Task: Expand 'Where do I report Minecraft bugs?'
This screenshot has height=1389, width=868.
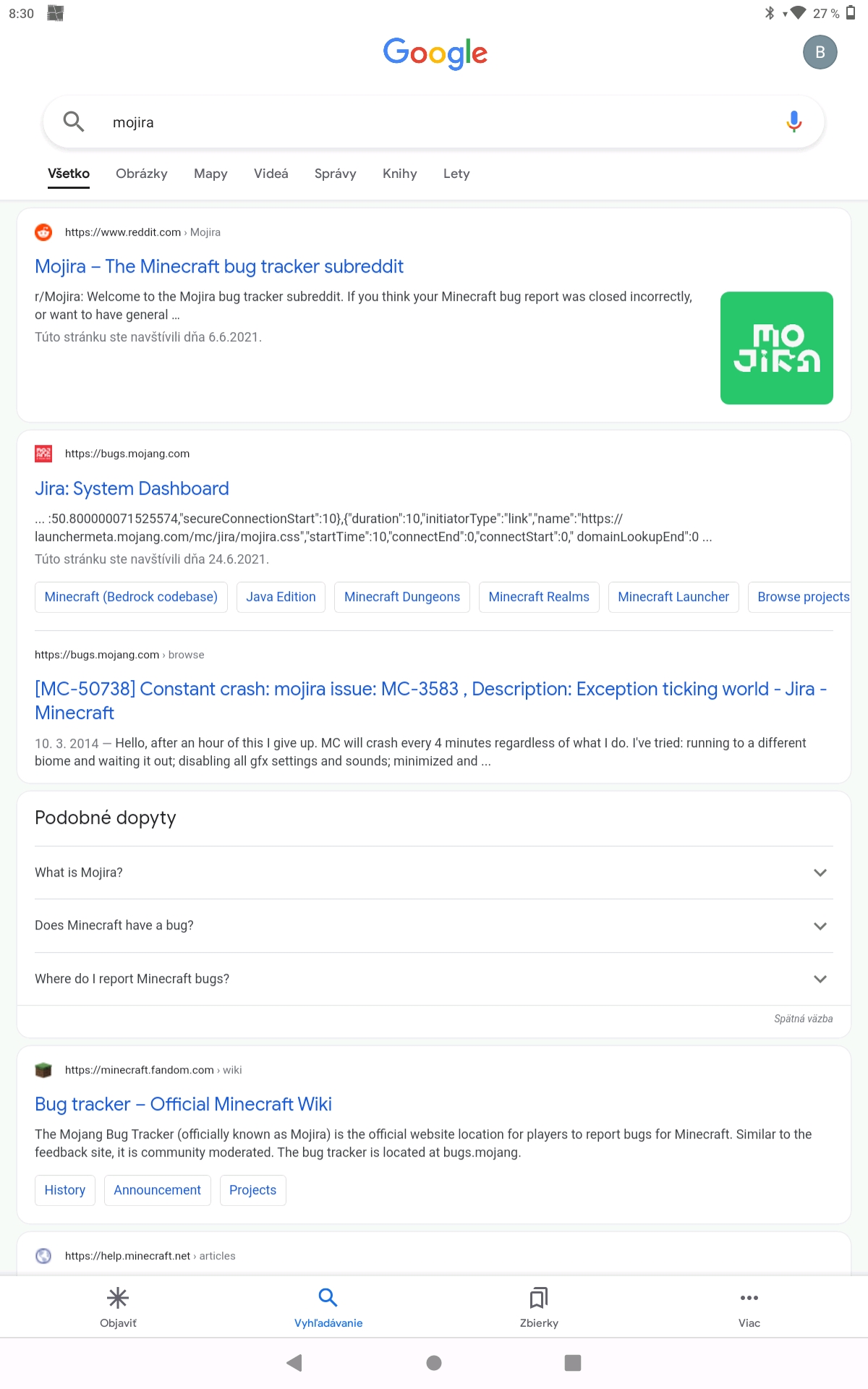Action: pos(434,979)
